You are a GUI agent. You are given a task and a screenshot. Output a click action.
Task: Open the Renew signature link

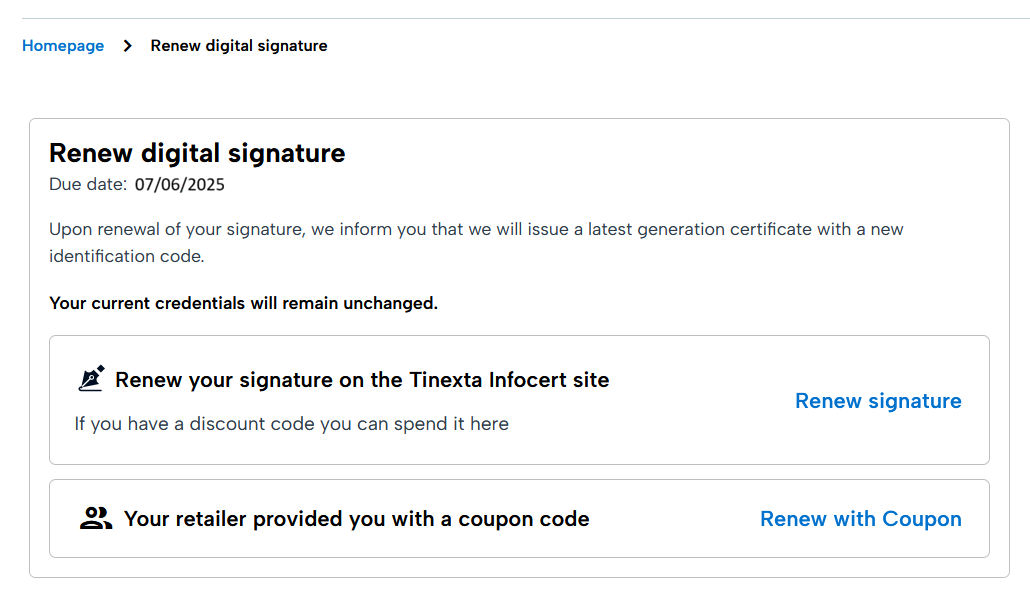tap(878, 401)
